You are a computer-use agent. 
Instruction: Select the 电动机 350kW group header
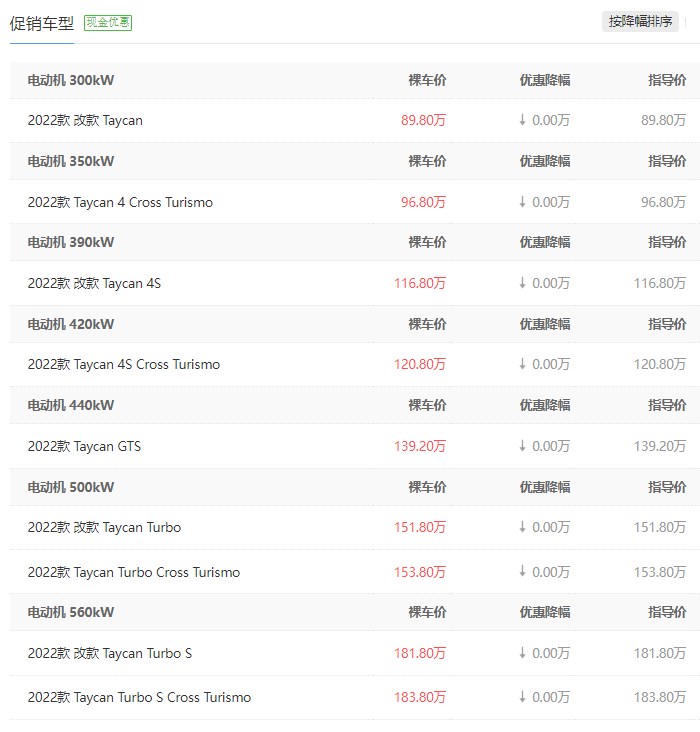pos(71,162)
